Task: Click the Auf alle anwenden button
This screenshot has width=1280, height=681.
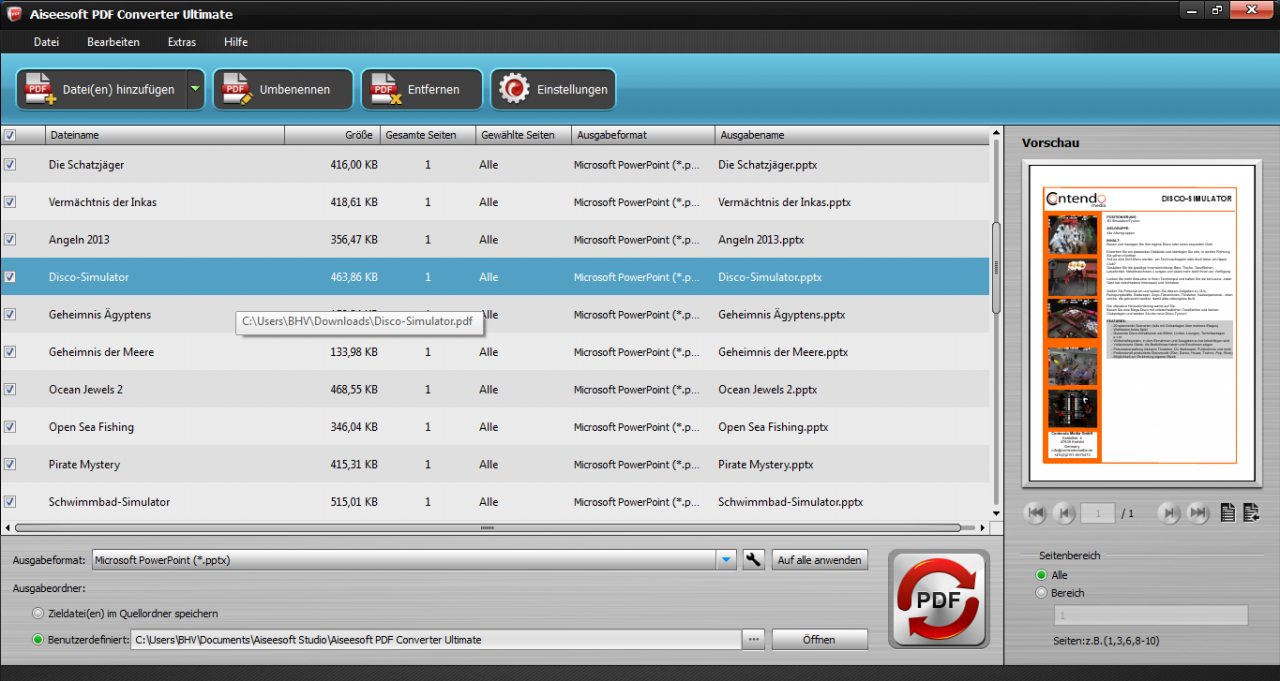Action: pos(819,560)
